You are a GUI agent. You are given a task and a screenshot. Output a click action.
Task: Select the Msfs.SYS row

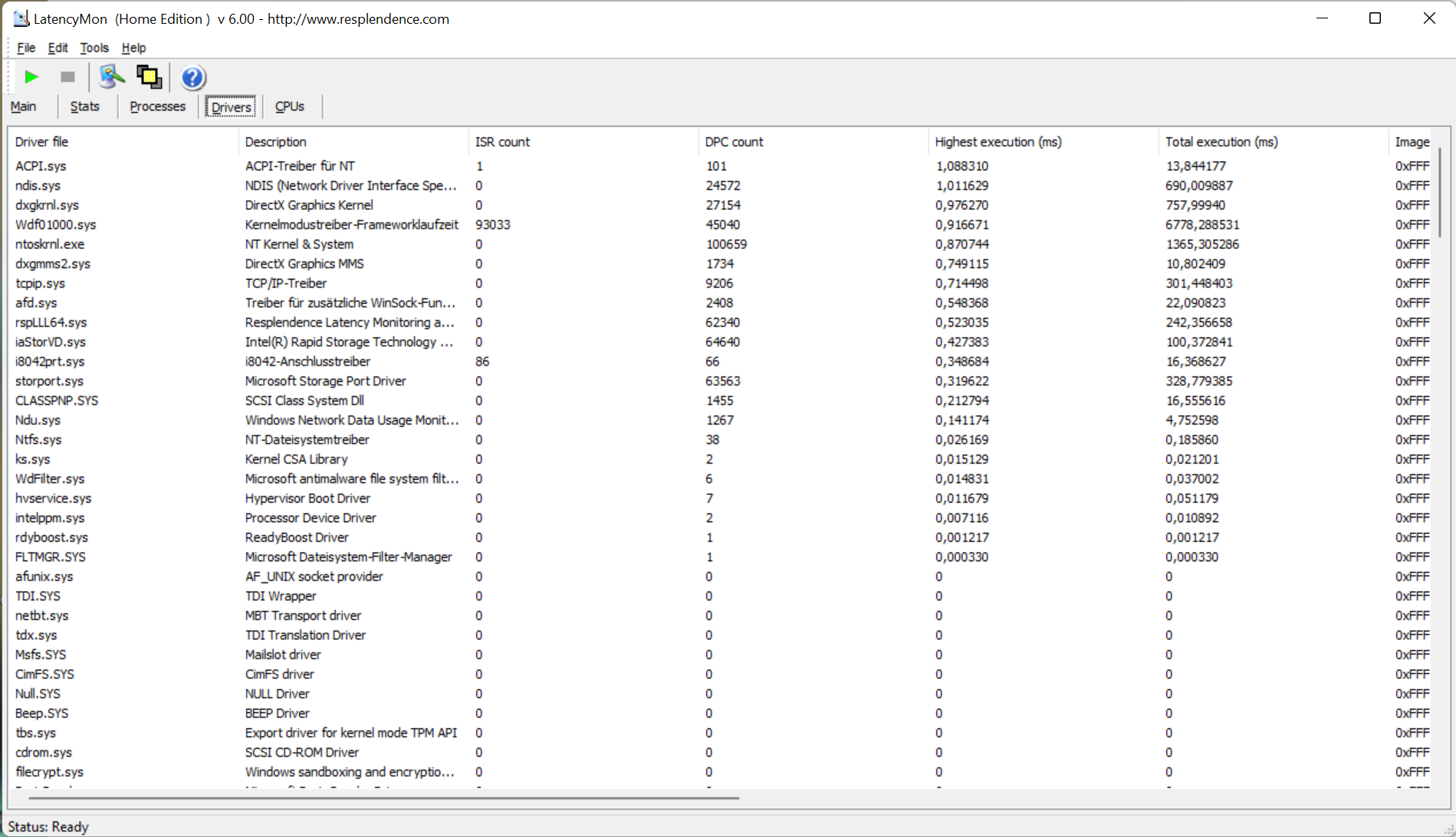(x=721, y=655)
